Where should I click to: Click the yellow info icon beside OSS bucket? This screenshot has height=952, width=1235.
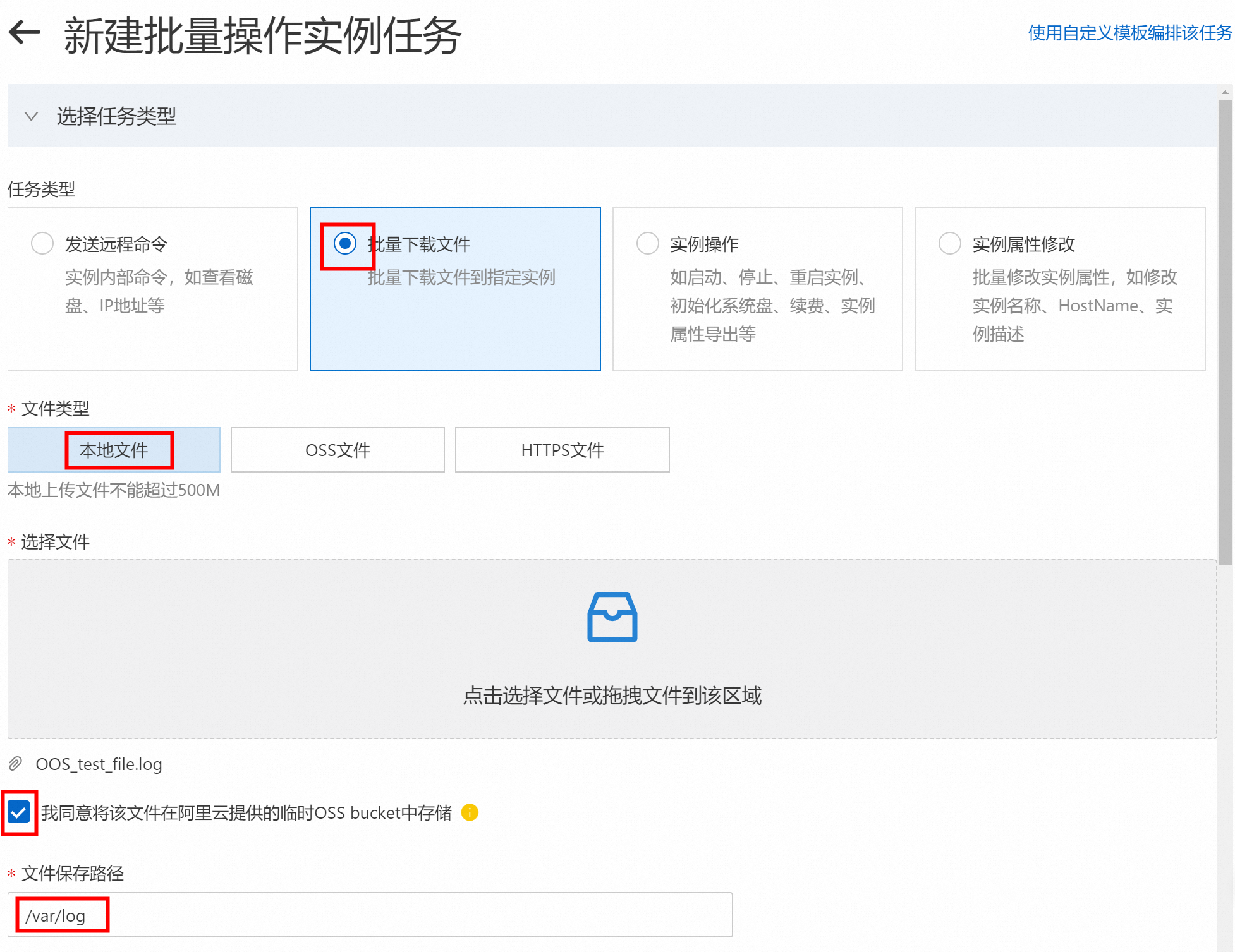tap(470, 812)
